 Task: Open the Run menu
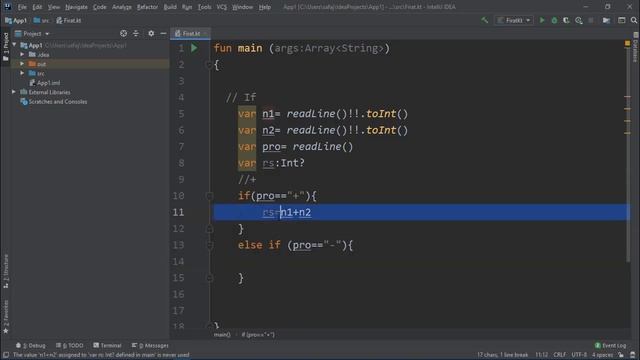tap(187, 7)
